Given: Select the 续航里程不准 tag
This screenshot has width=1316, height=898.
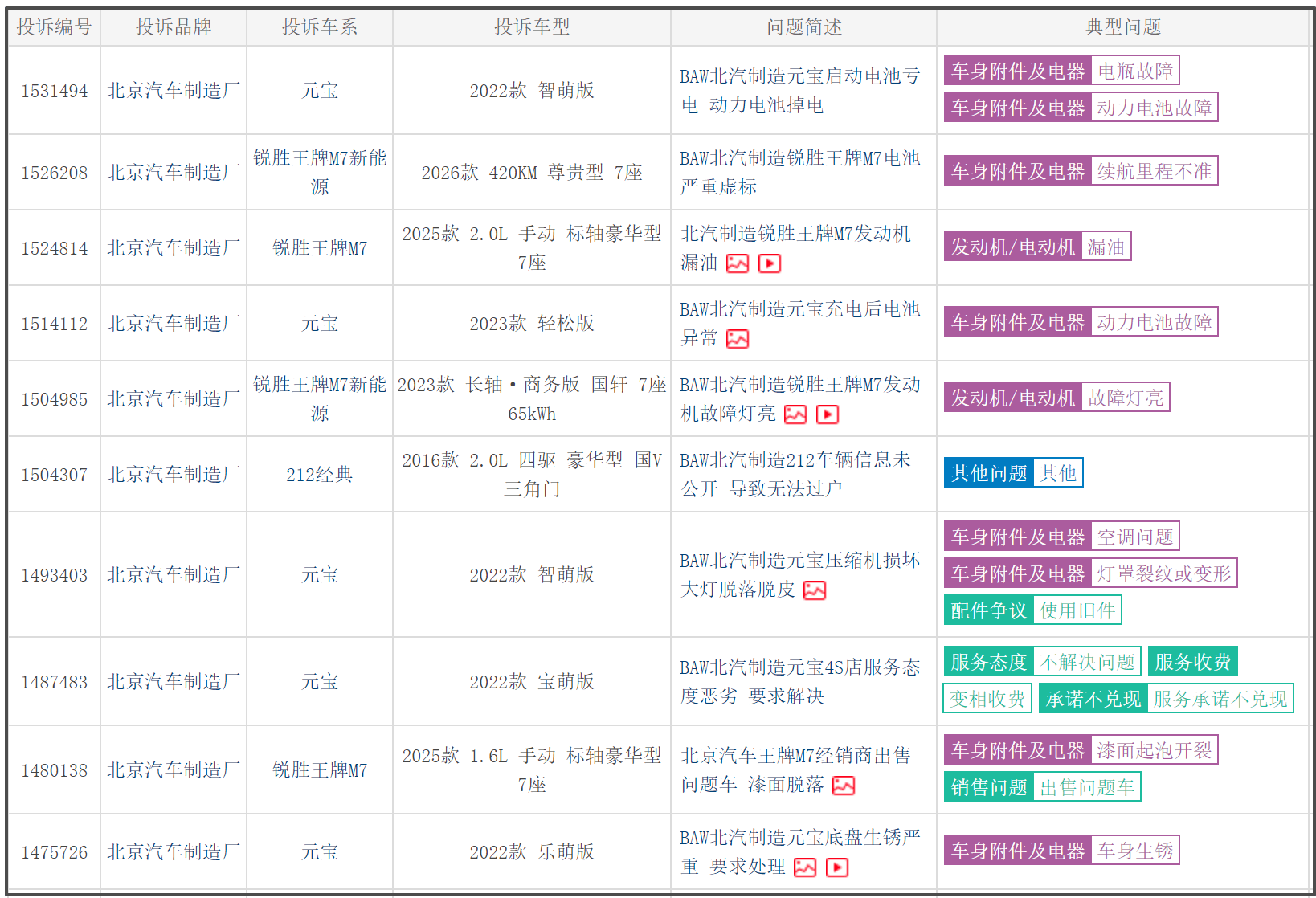Looking at the screenshot, I should point(1154,171).
